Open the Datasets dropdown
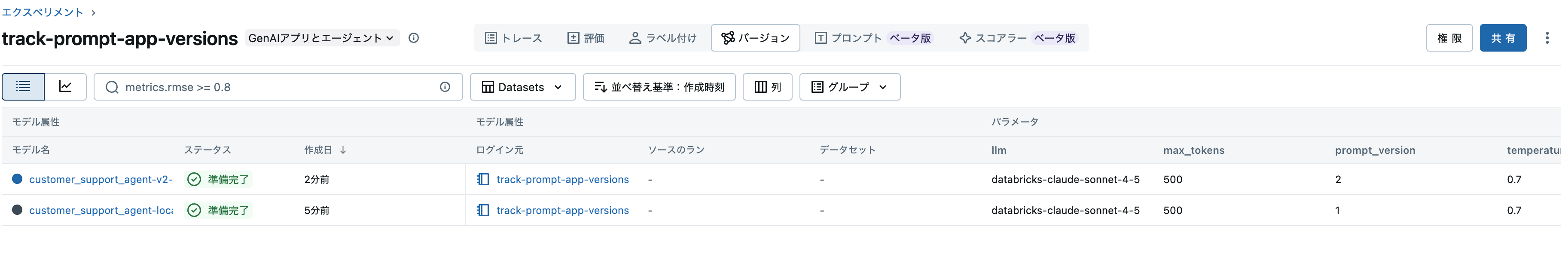Image resolution: width=1568 pixels, height=263 pixels. [523, 87]
